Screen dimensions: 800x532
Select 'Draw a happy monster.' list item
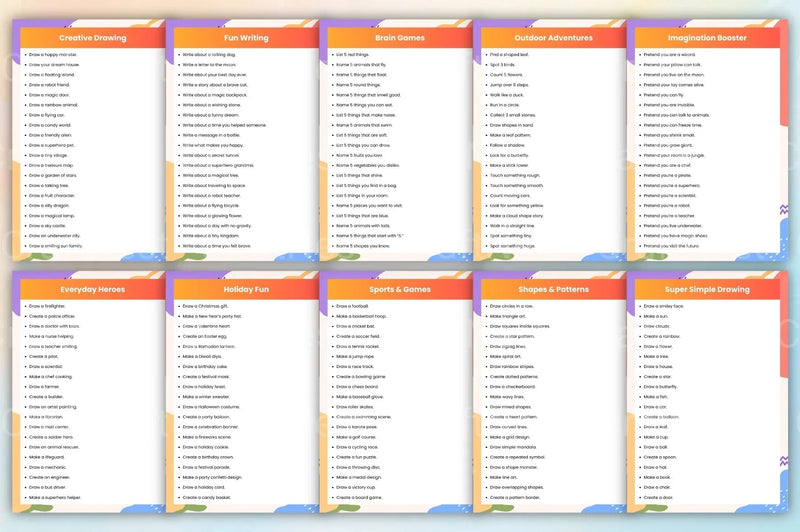click(x=53, y=55)
